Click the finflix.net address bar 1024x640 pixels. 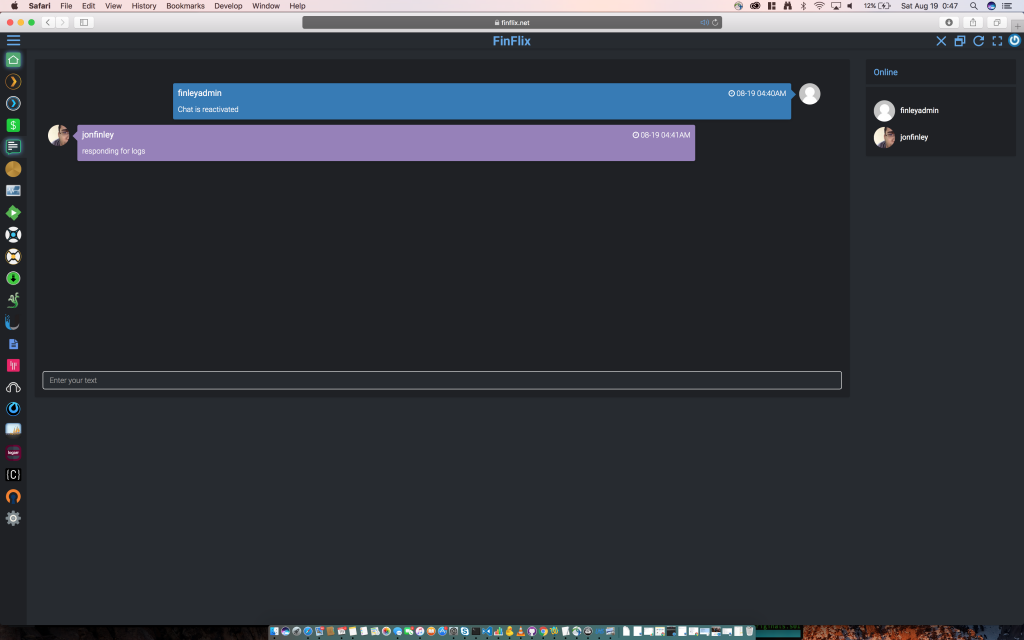(x=511, y=22)
